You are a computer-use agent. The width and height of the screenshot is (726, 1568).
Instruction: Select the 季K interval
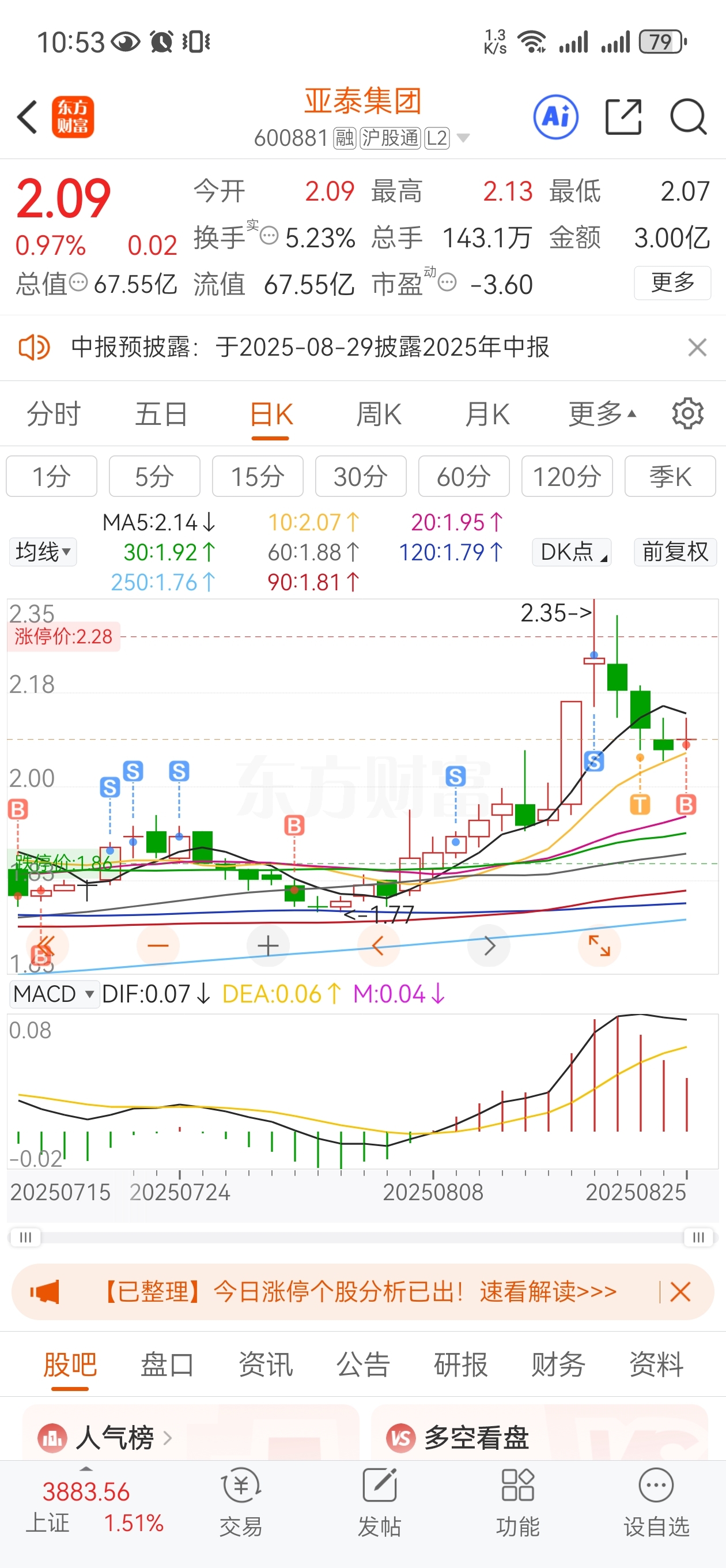(x=670, y=476)
